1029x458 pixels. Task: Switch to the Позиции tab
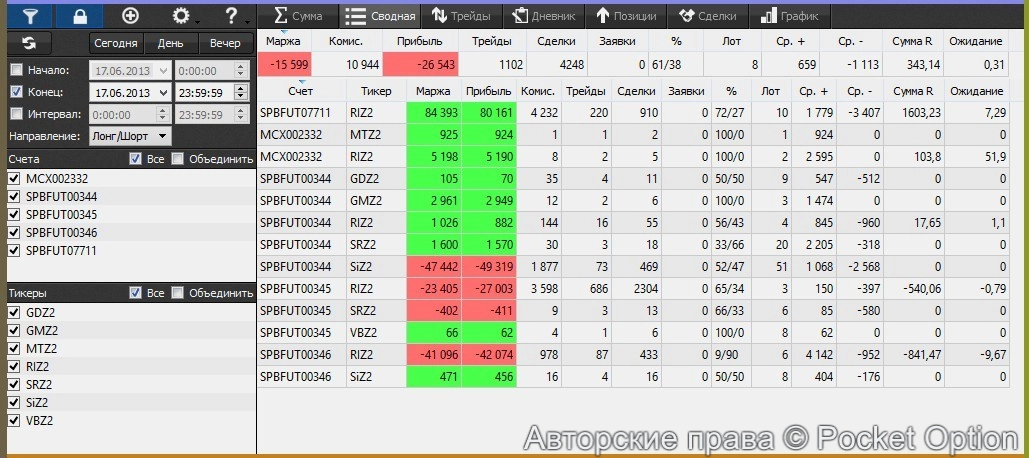tap(626, 16)
